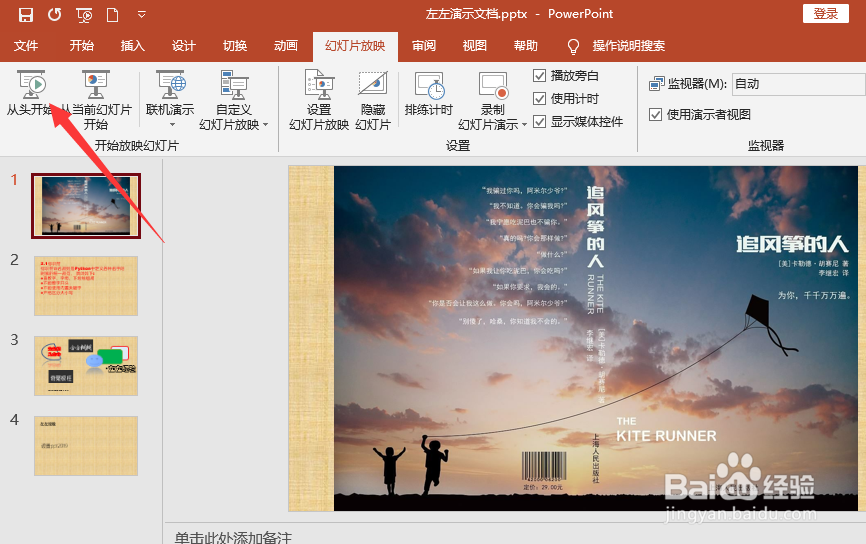
Task: Open the customize quick access toolbar arrow
Action: (141, 15)
